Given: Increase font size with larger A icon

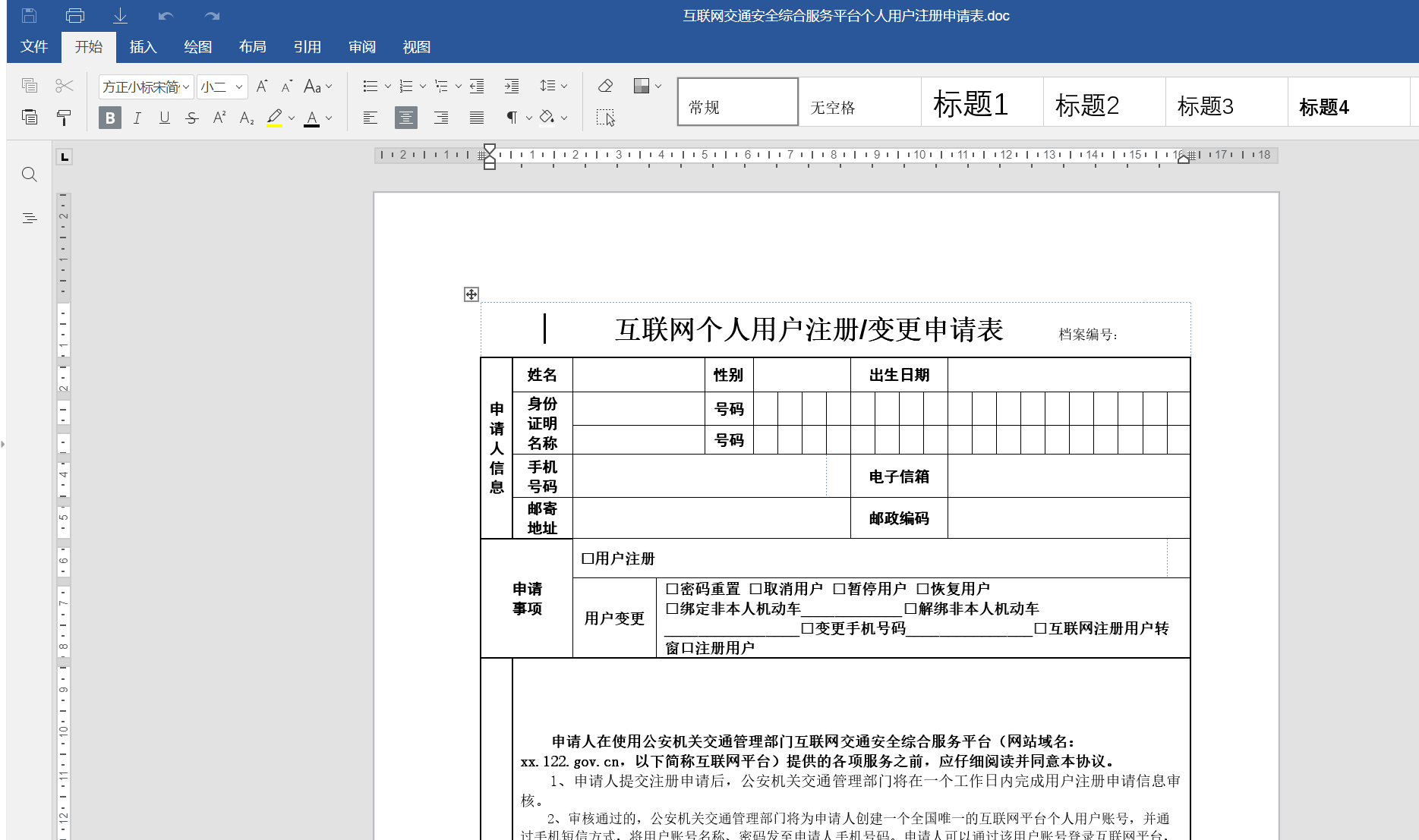Looking at the screenshot, I should click(262, 86).
